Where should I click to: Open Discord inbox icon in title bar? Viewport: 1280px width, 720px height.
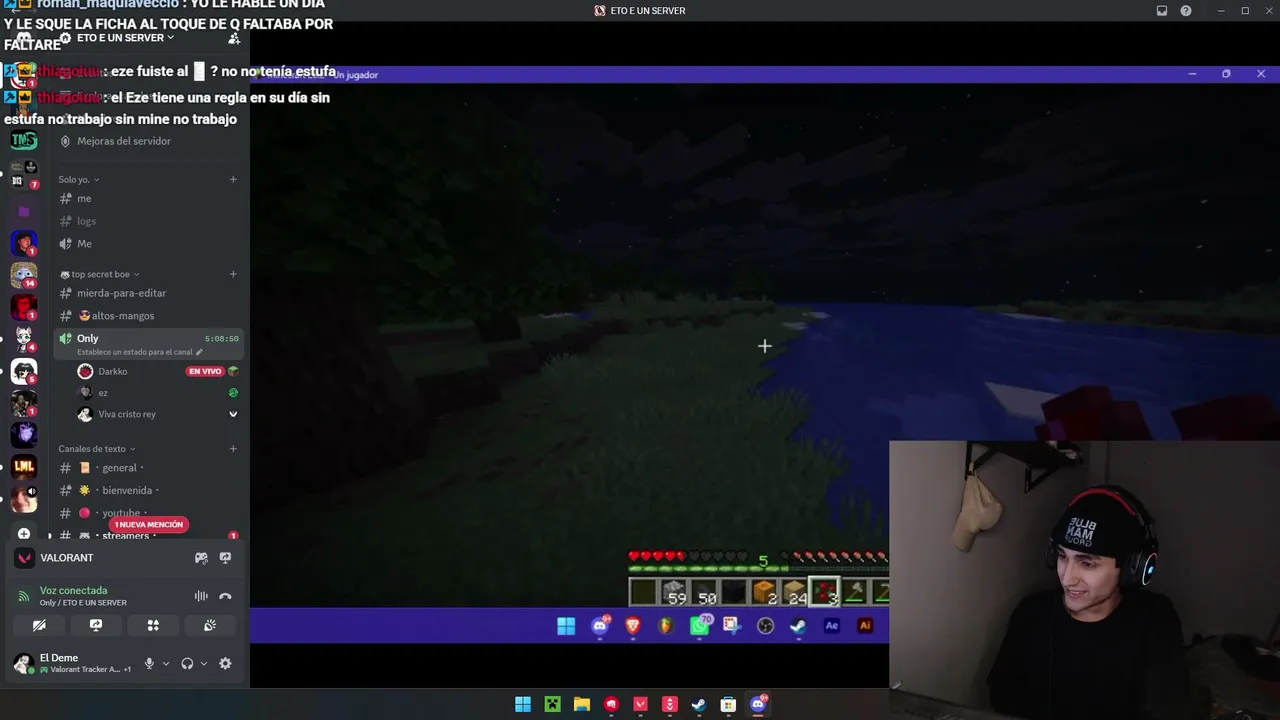tap(1162, 11)
